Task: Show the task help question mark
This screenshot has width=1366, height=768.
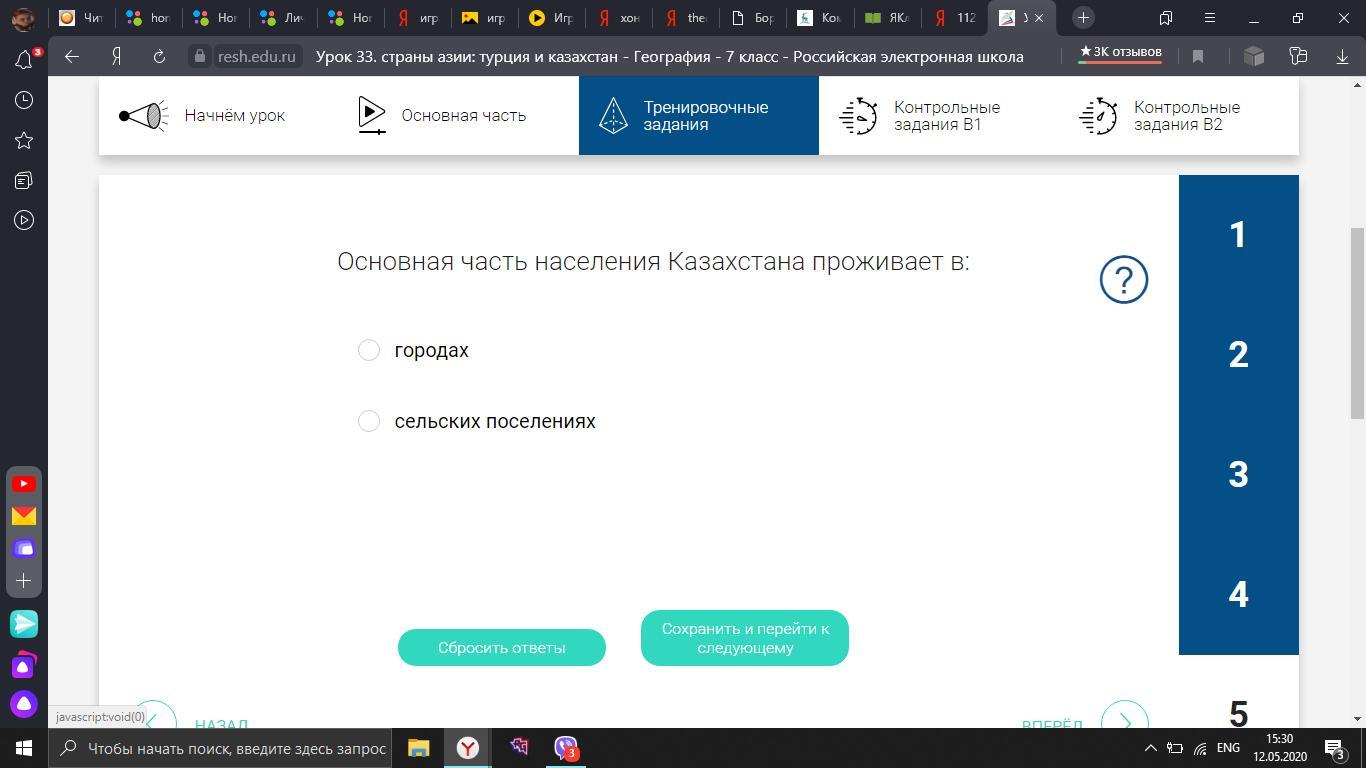Action: click(x=1124, y=279)
